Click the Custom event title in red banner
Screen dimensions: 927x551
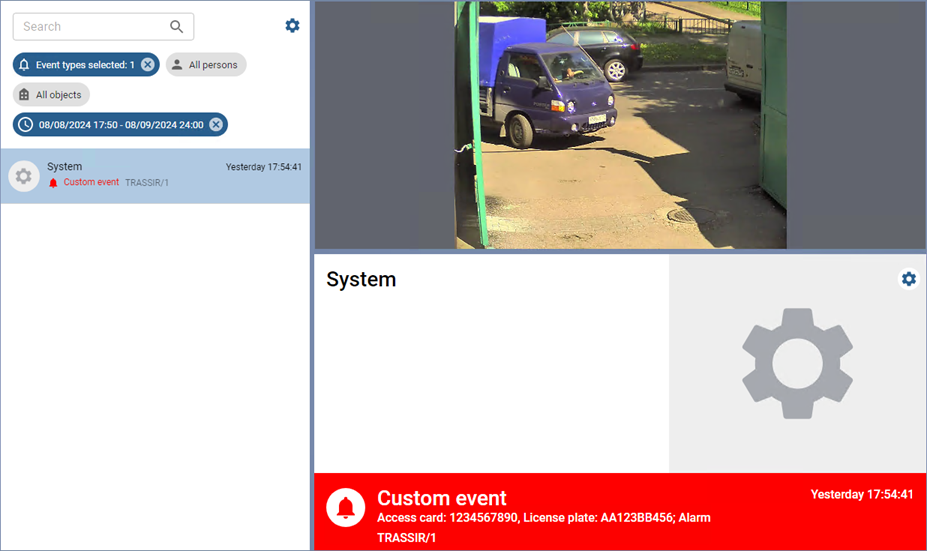441,498
